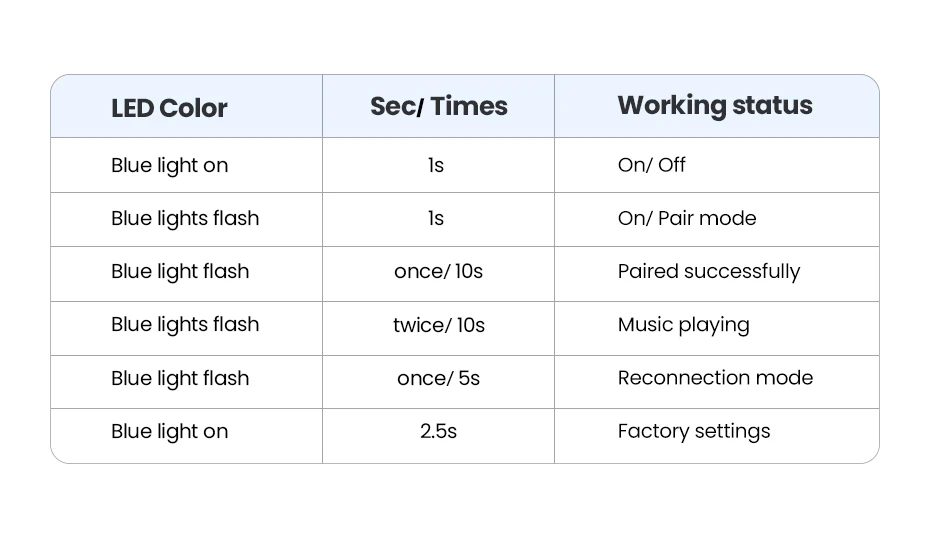Click the 2.5s cell
930x536 pixels.
[438, 431]
